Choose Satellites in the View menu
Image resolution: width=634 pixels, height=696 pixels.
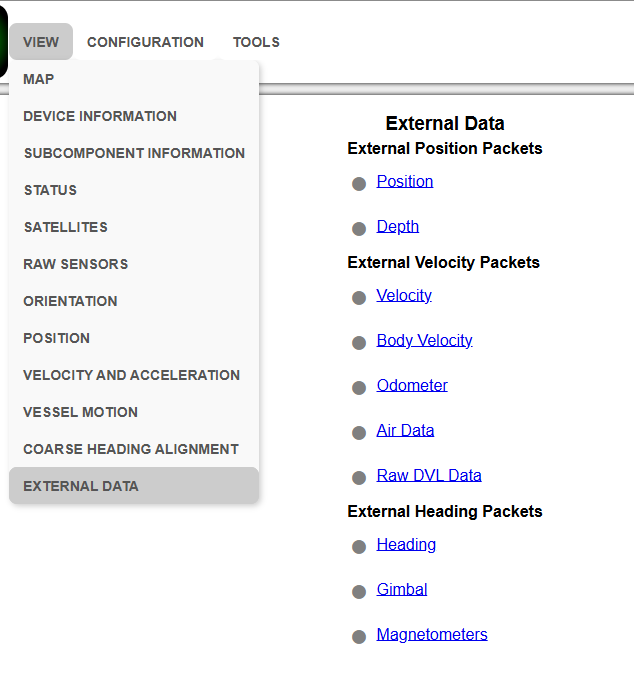[x=65, y=227]
